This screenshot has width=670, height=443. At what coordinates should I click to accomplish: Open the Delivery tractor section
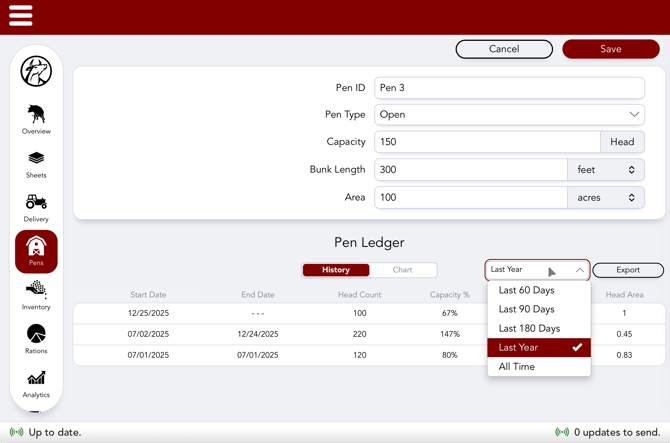pos(36,208)
